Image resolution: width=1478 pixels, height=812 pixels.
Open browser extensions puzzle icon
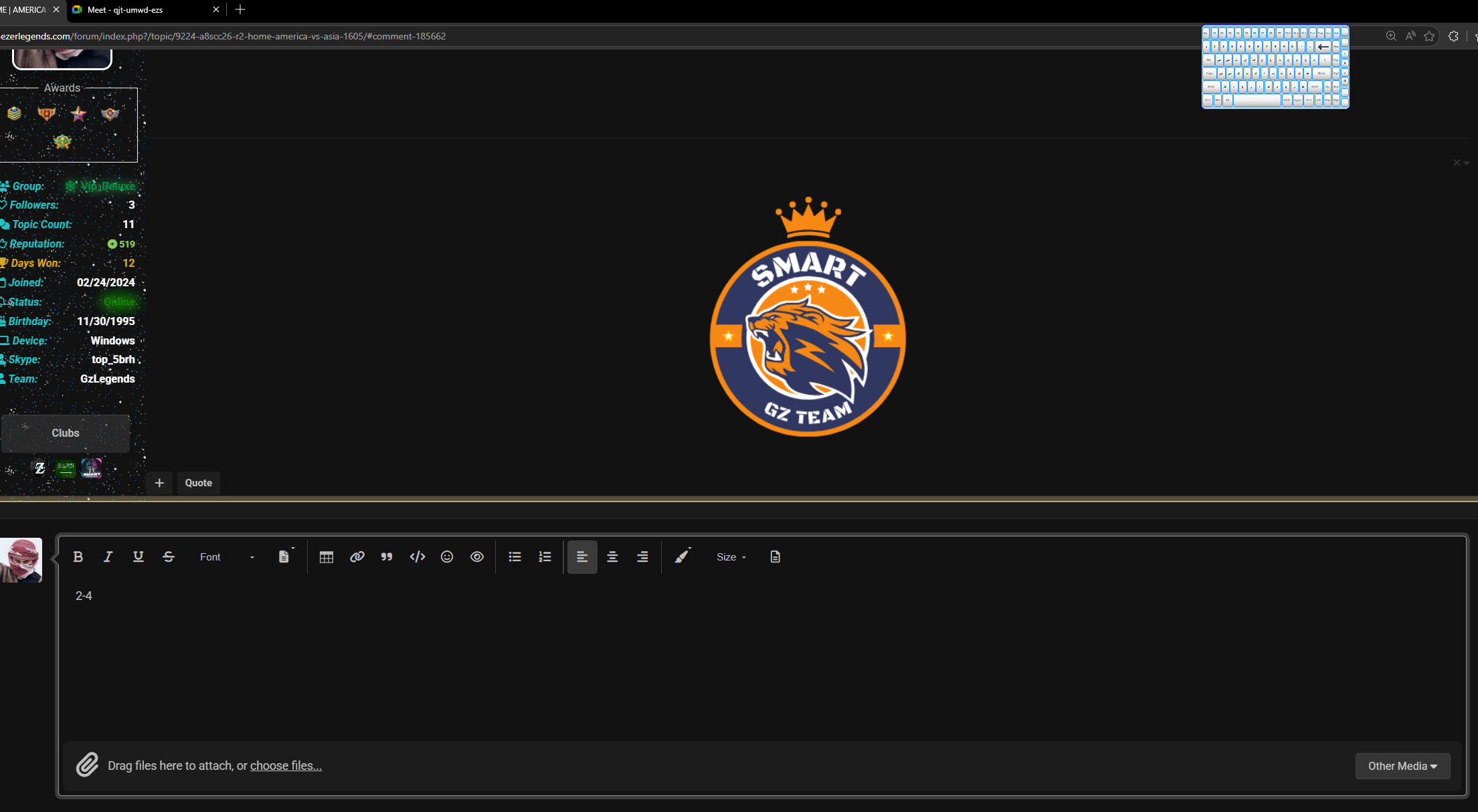click(1453, 36)
